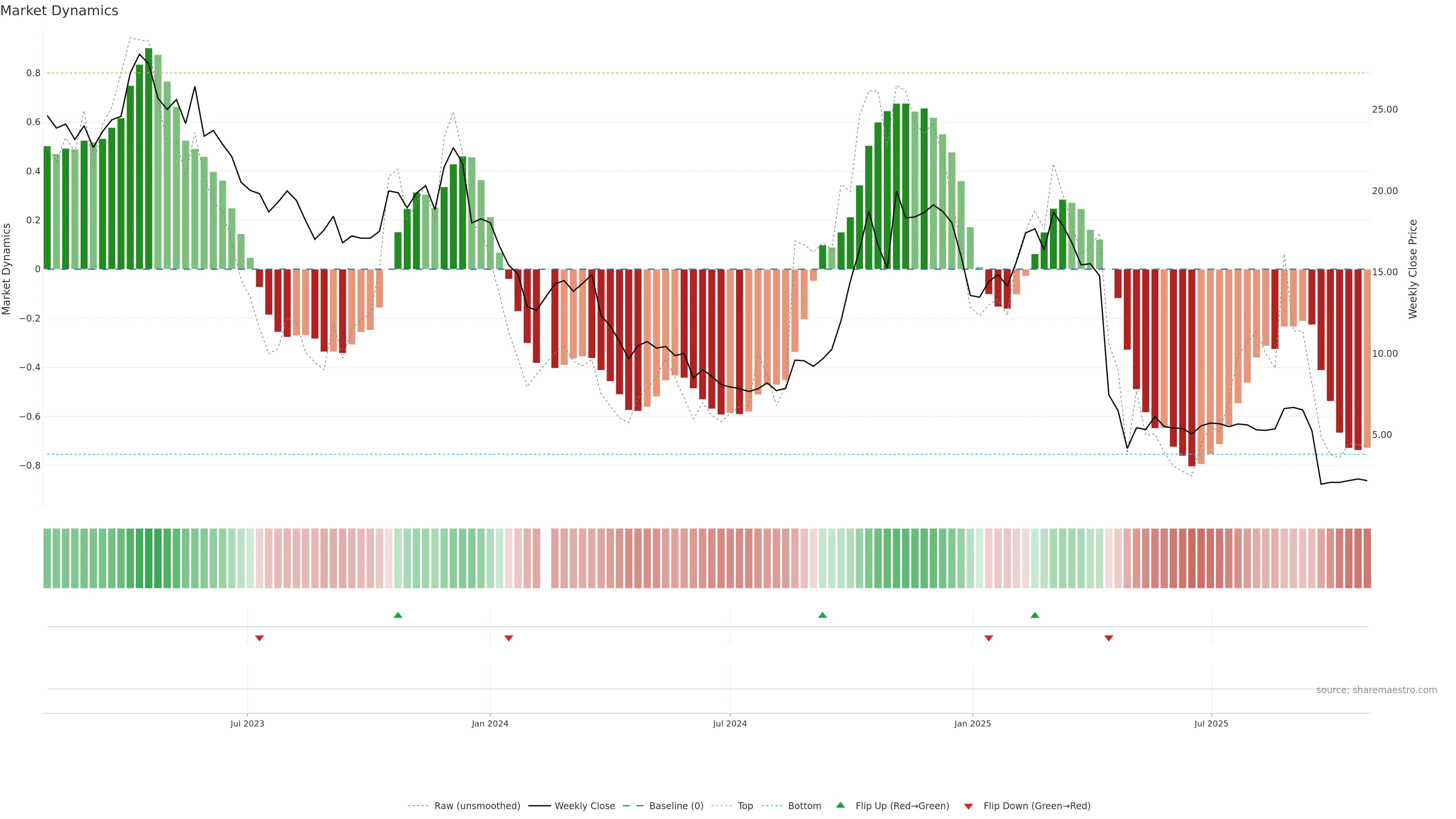Toggle the Weekly Close legend entry

point(584,805)
